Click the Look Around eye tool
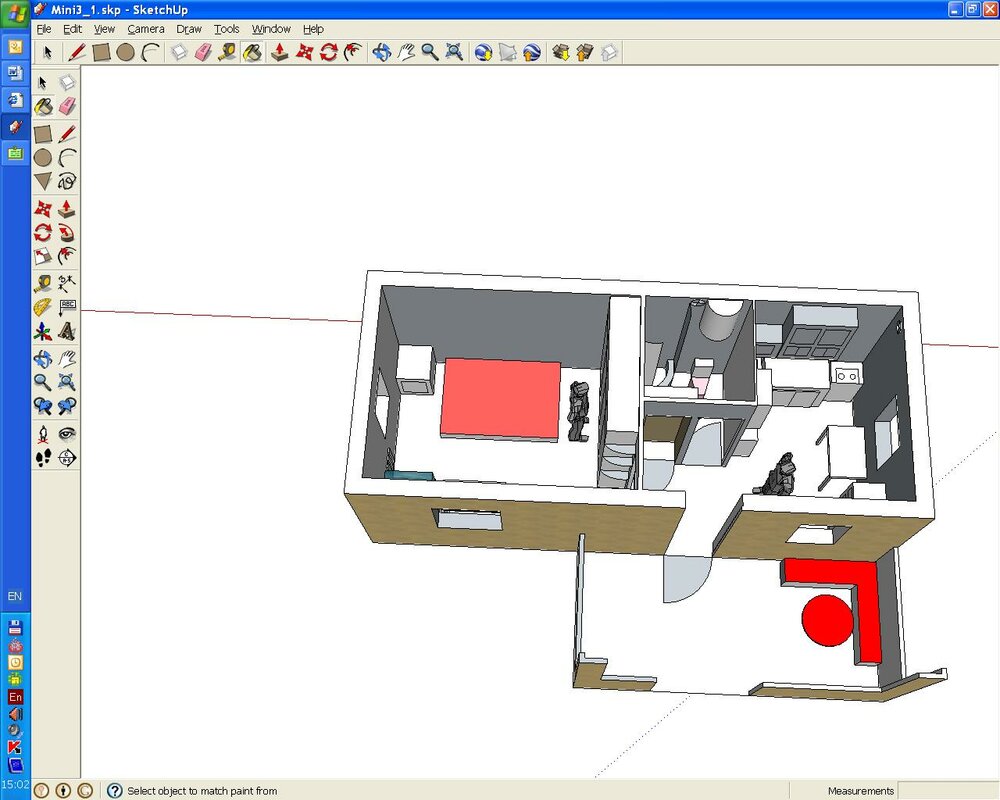This screenshot has height=800, width=1000. [x=67, y=434]
